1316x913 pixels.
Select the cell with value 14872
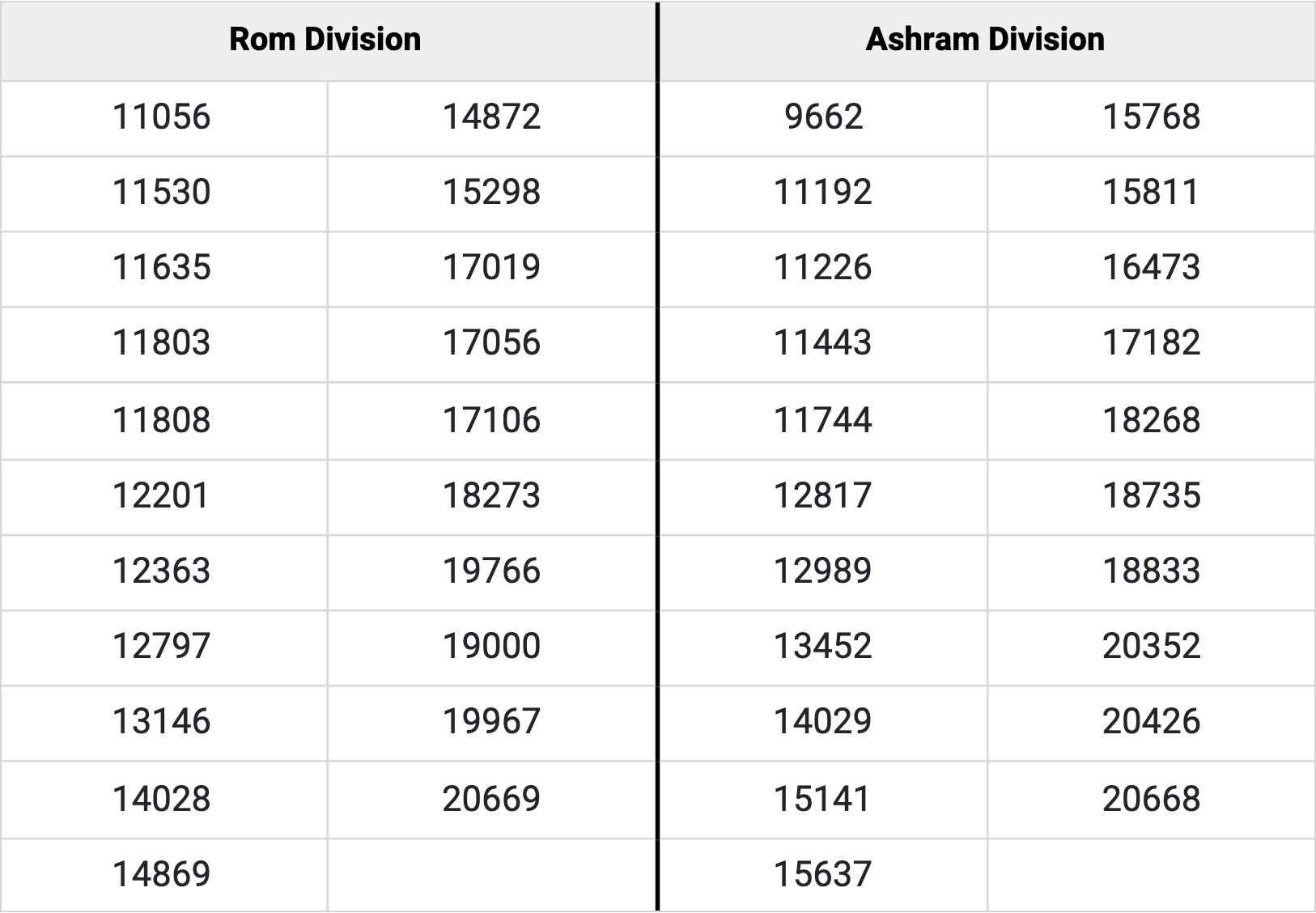[492, 119]
